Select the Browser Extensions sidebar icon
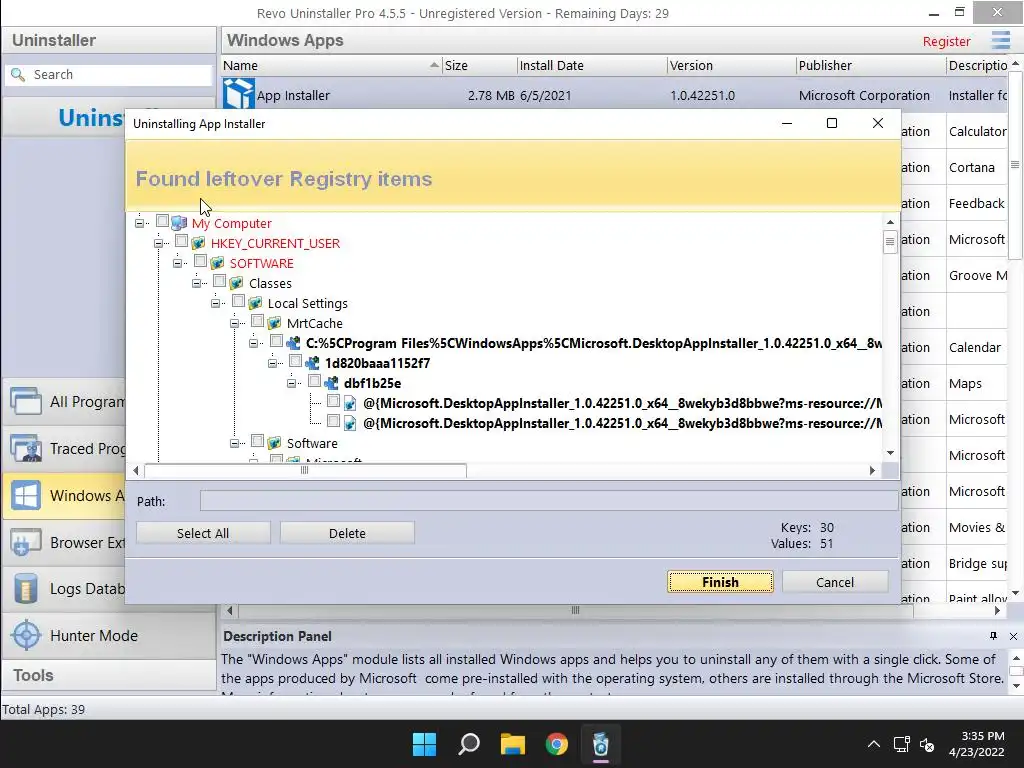The width and height of the screenshot is (1024, 768). coord(26,542)
